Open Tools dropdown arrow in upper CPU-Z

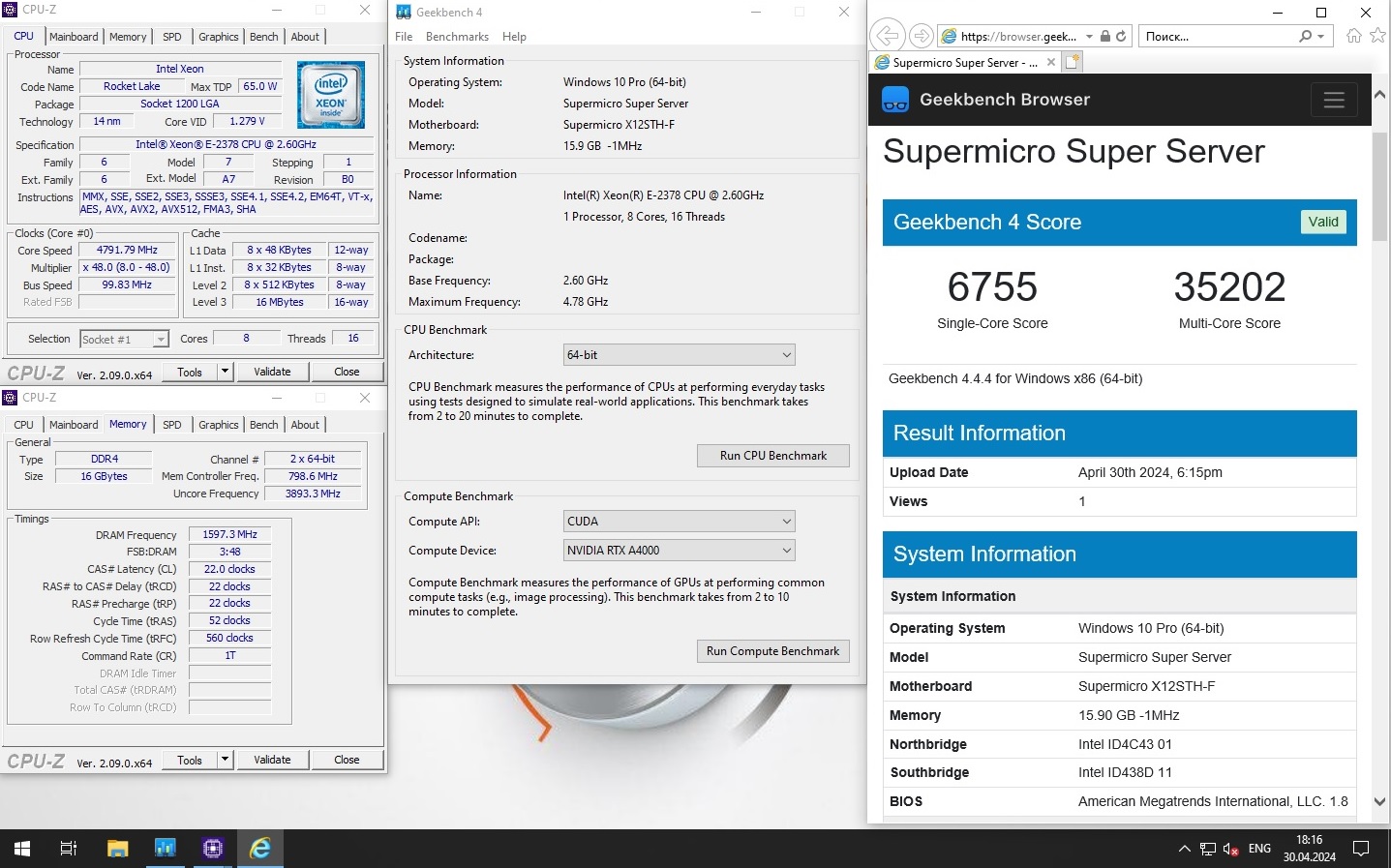[226, 372]
